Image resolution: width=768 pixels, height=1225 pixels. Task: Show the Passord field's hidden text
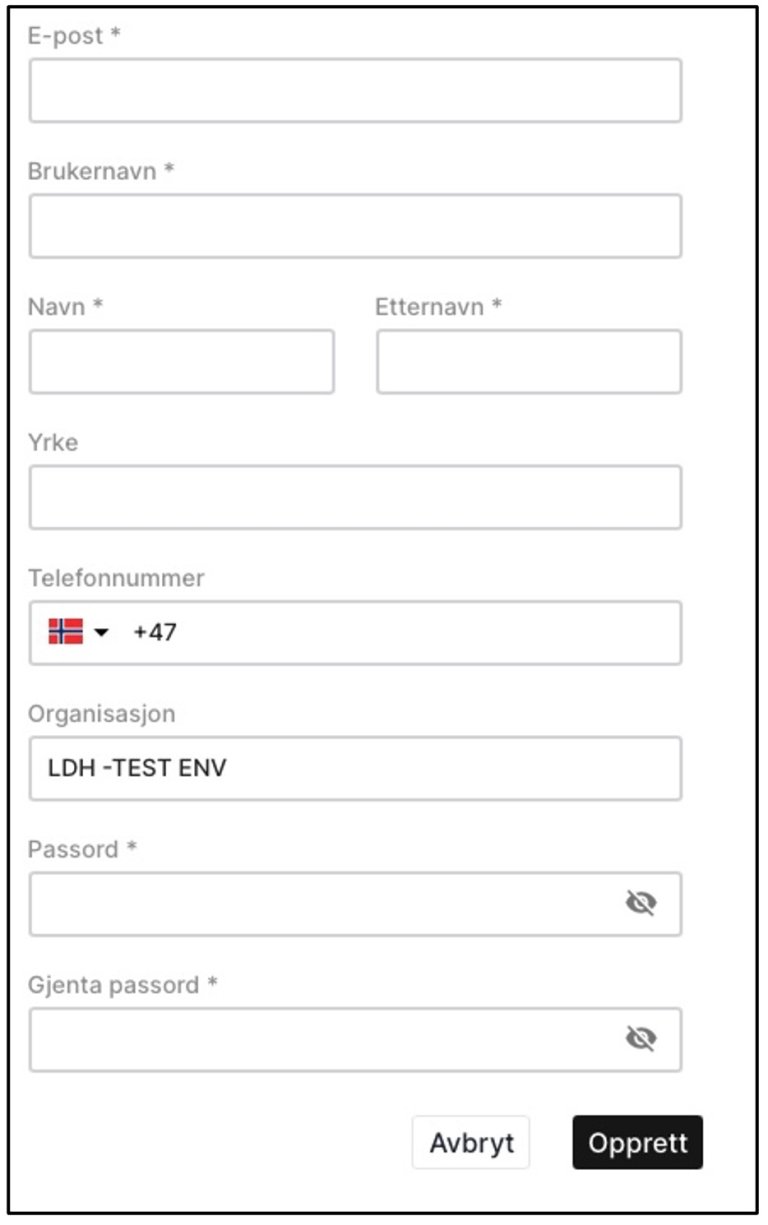(640, 904)
